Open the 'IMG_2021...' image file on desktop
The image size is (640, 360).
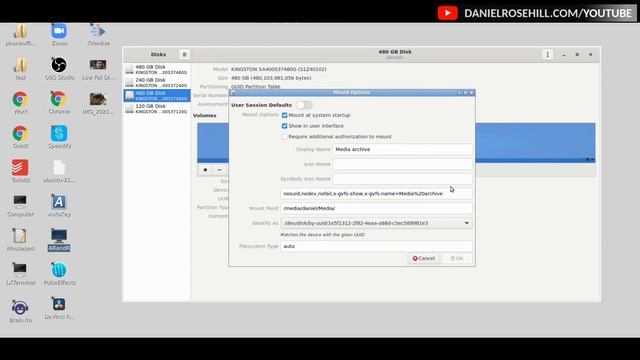98,102
